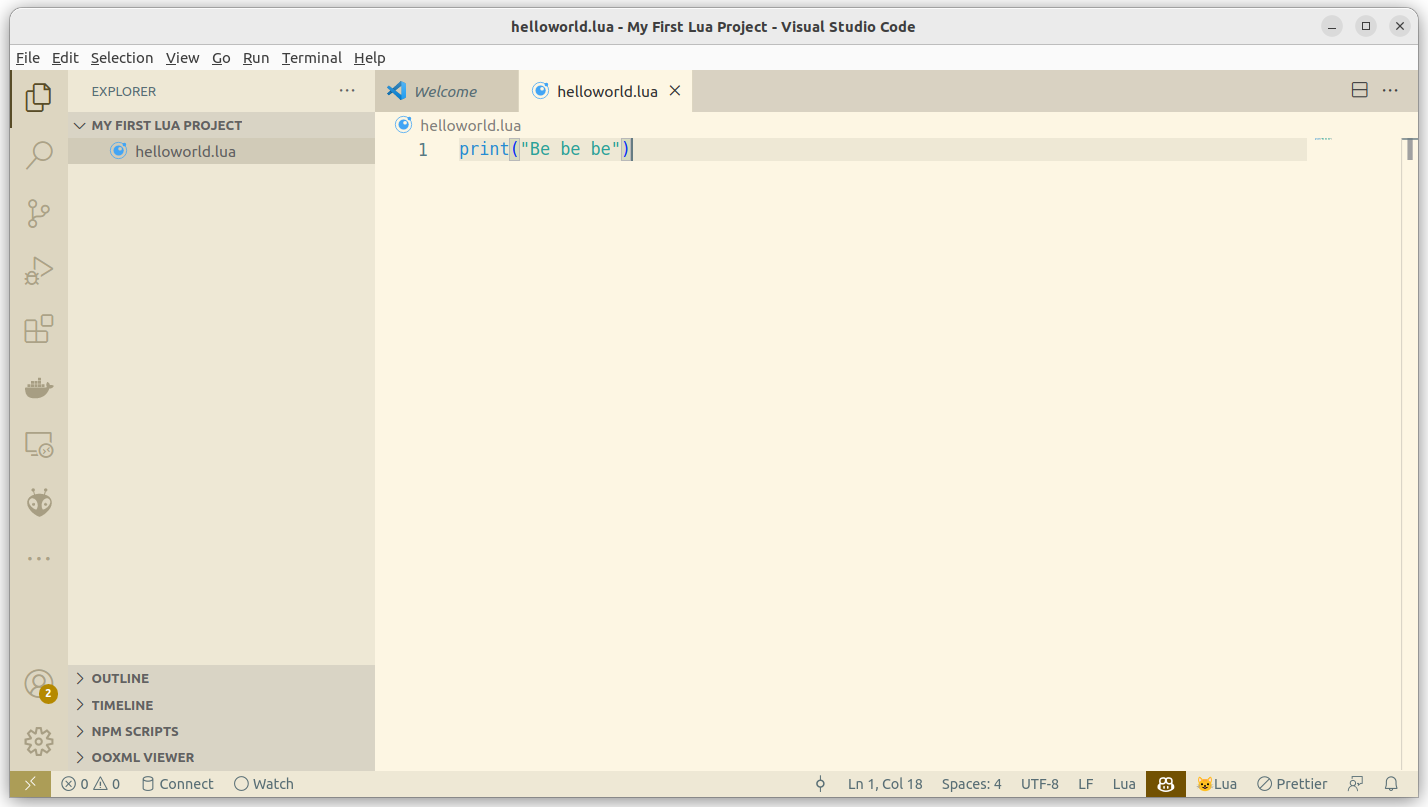Toggle the Watch status bar item

click(x=264, y=784)
